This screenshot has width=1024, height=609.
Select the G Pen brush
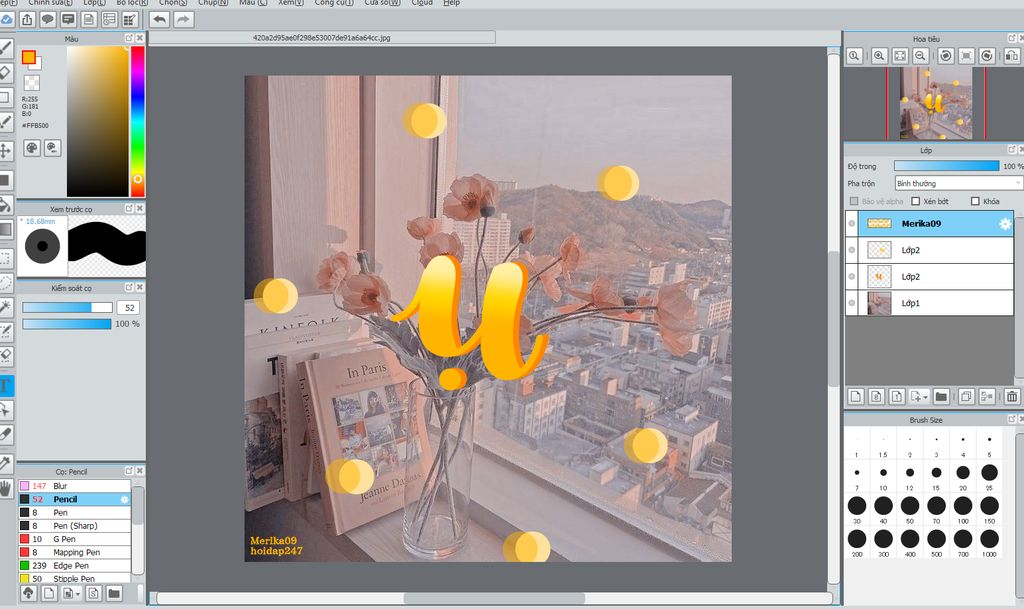pyautogui.click(x=74, y=539)
